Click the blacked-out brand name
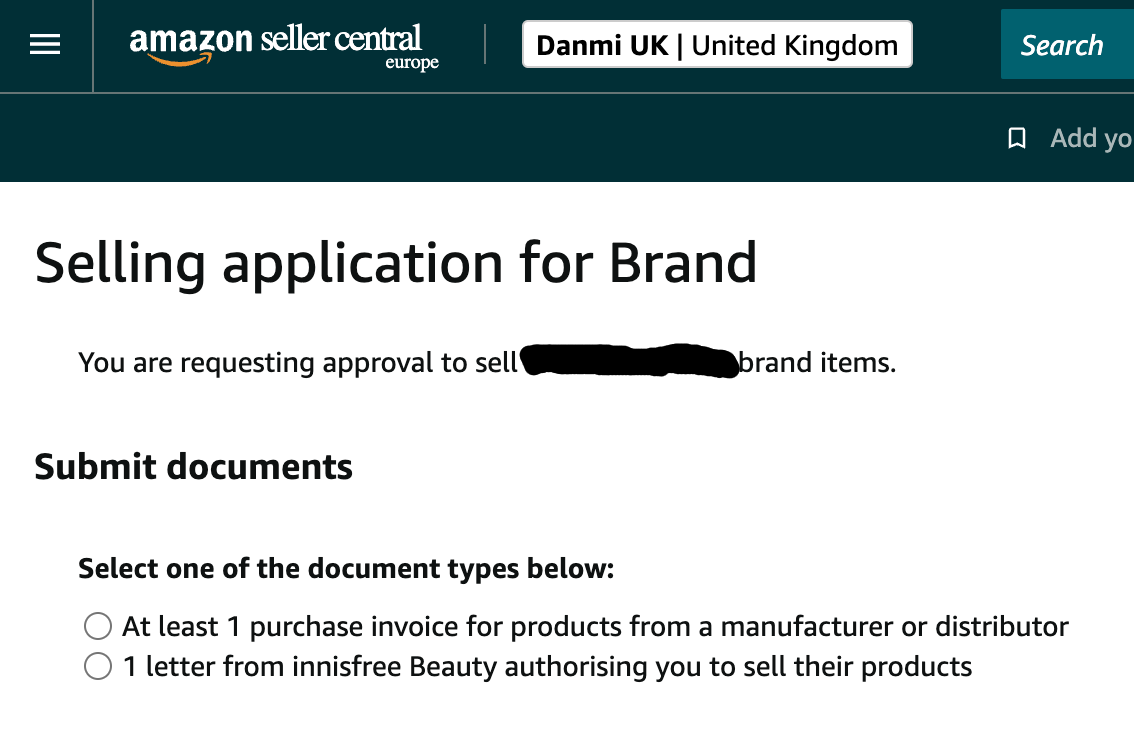The height and width of the screenshot is (732, 1134). coord(630,362)
